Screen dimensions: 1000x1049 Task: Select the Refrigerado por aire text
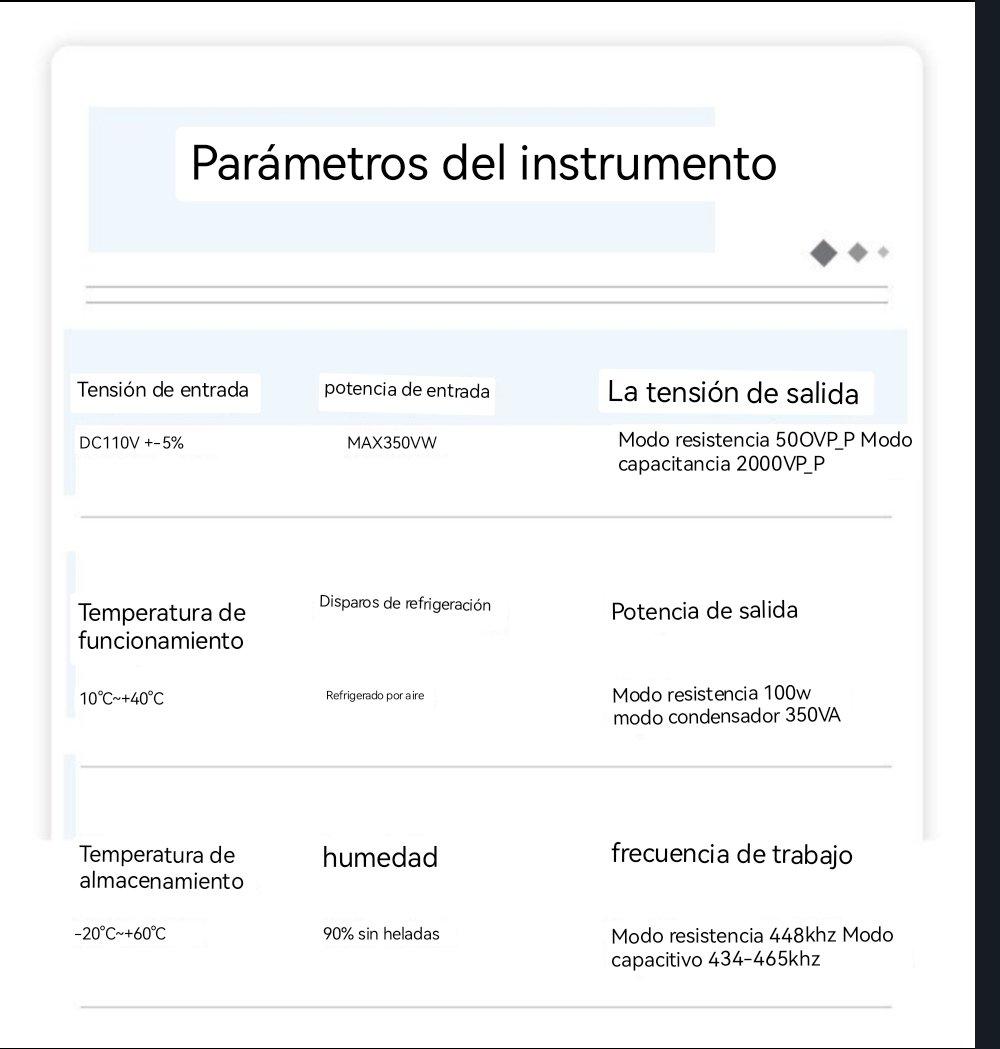coord(375,695)
